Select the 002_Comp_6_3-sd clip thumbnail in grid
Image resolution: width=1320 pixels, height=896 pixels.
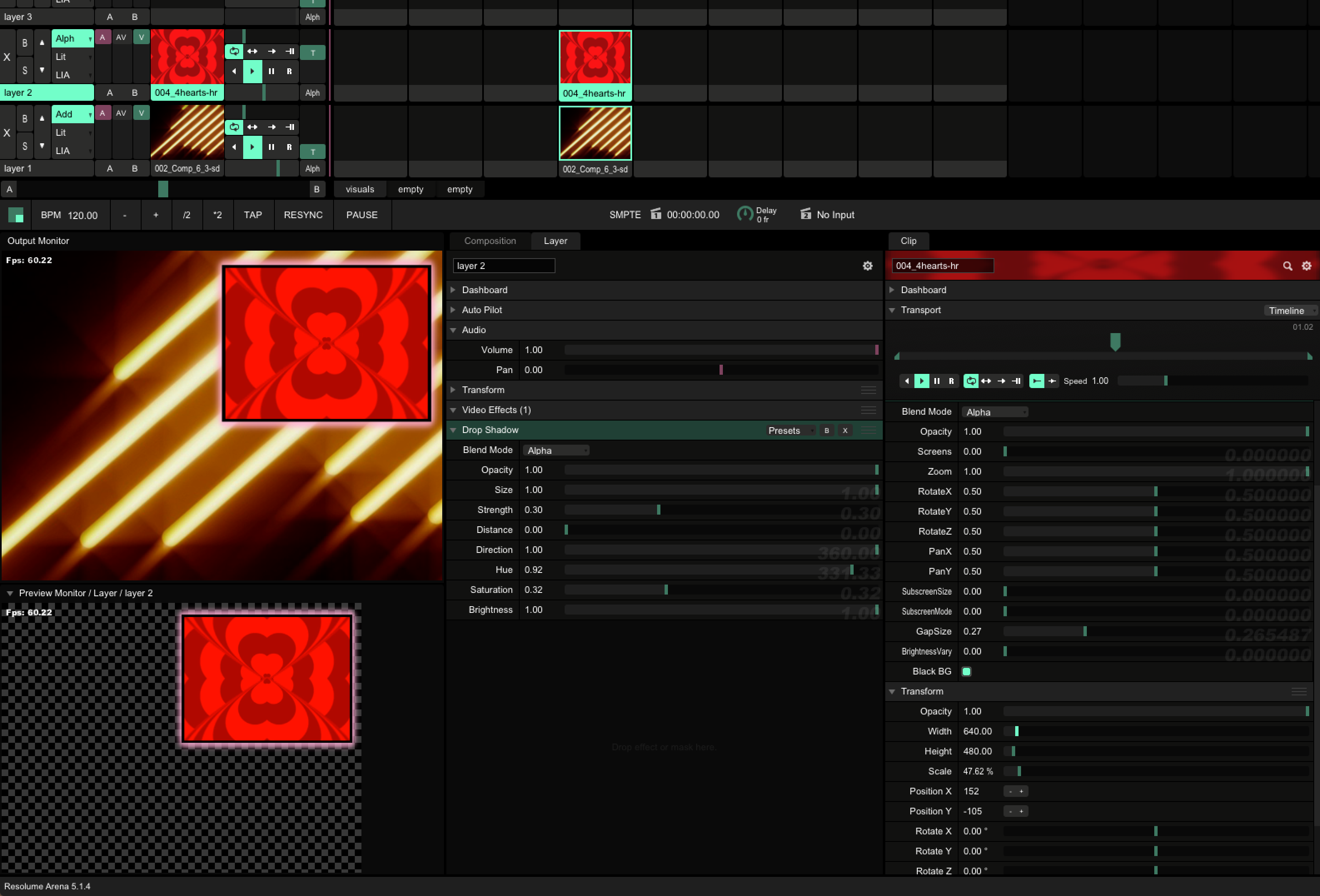pyautogui.click(x=595, y=133)
